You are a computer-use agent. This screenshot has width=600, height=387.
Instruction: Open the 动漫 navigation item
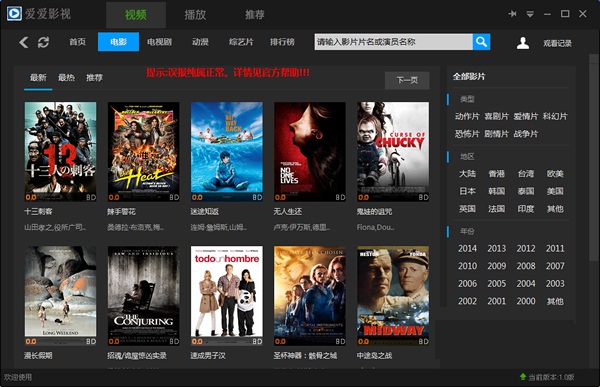tap(200, 42)
